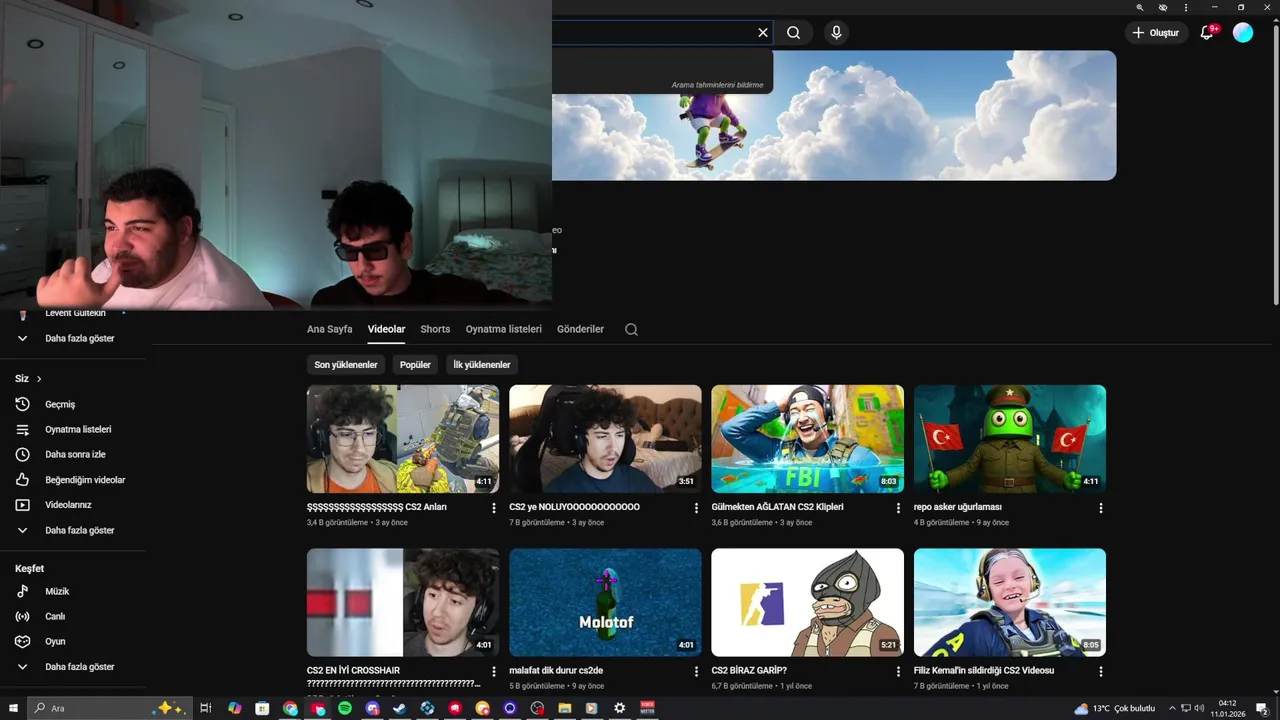Click the 'malafat dik durur cs2de' title
This screenshot has width=1280, height=720.
pos(556,671)
